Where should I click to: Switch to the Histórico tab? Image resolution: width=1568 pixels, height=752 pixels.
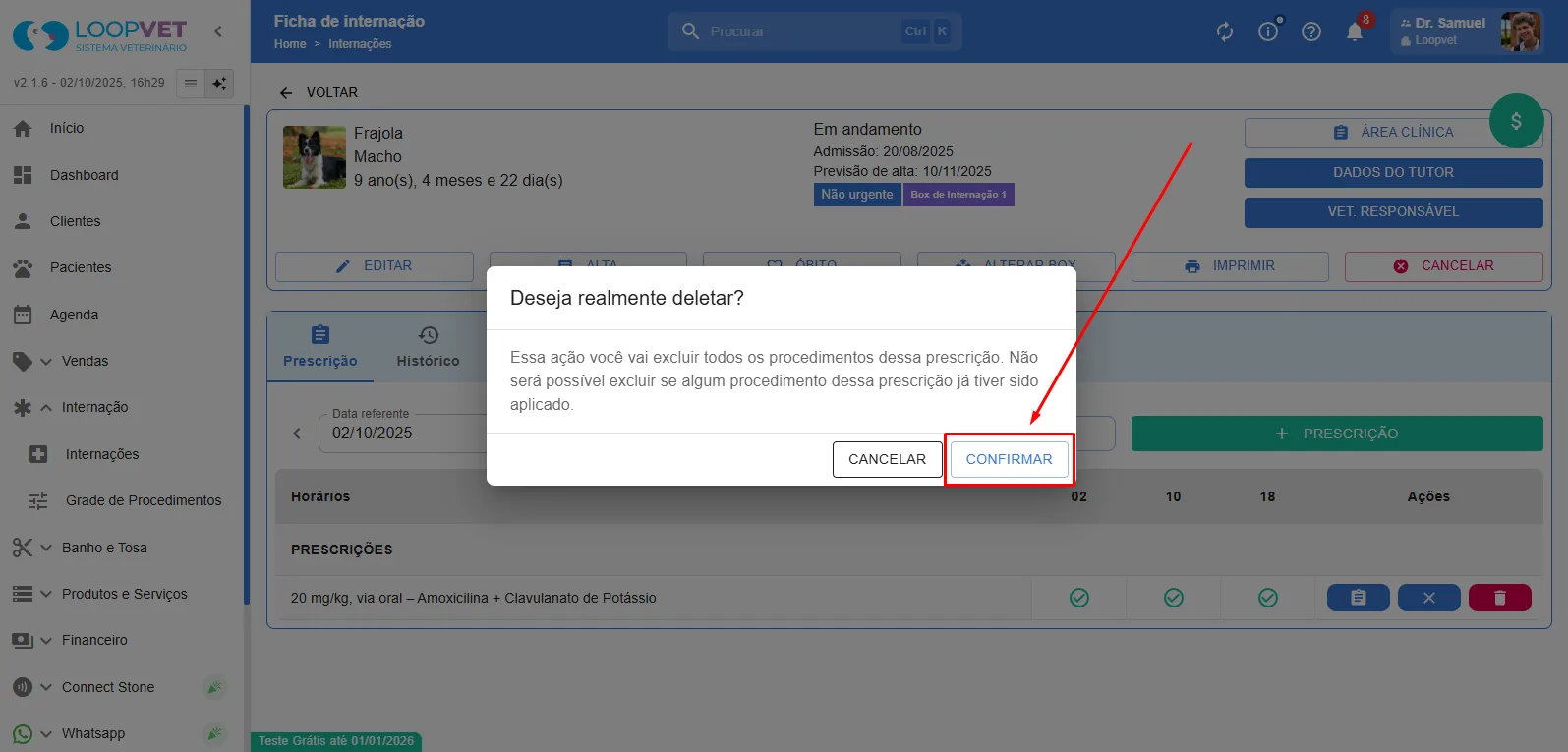coord(428,347)
